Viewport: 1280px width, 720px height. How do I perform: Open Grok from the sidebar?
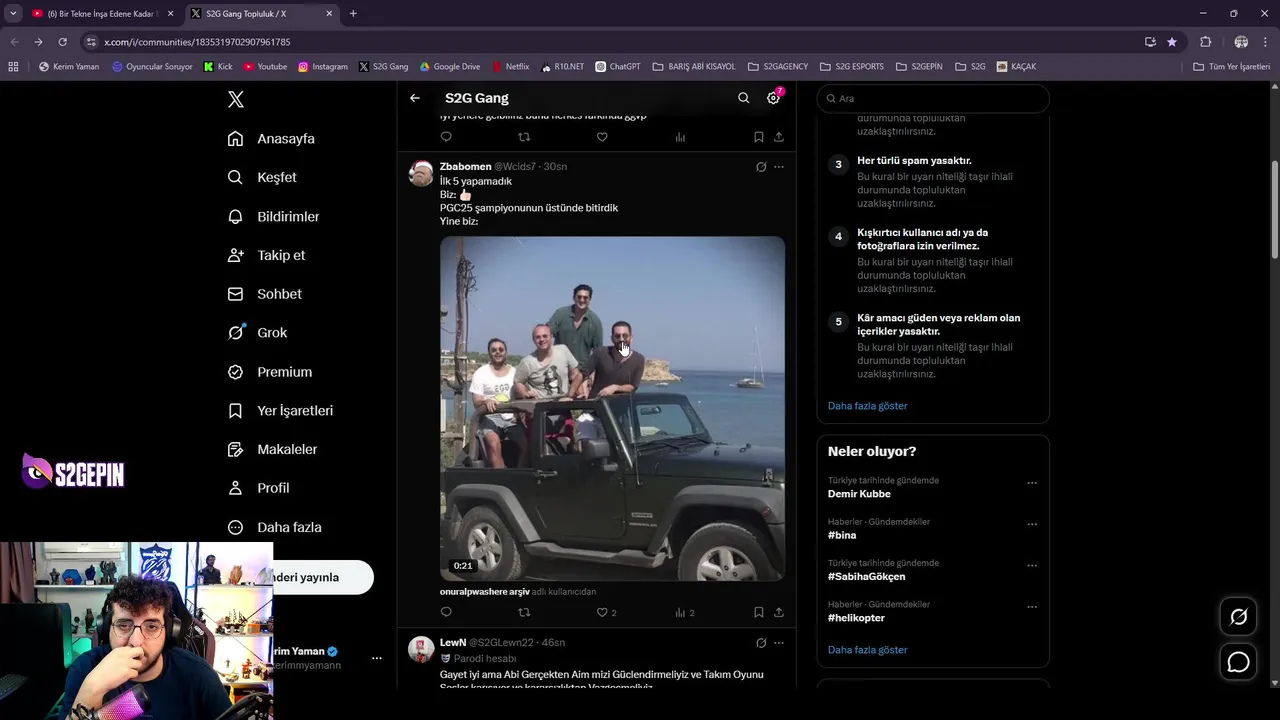coord(257,333)
